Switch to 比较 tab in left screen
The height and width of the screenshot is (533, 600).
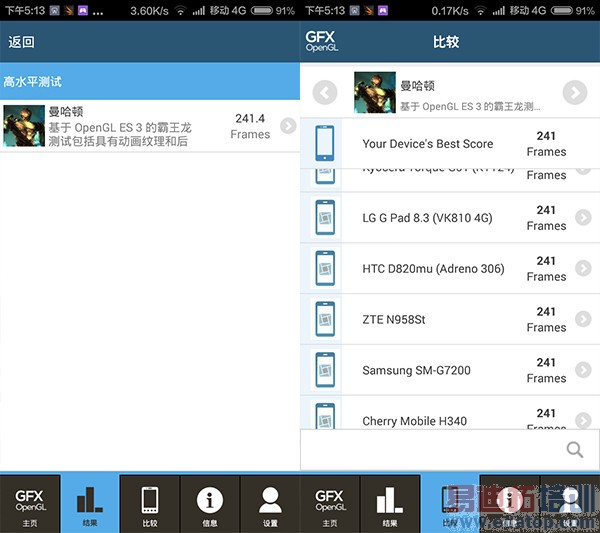150,504
